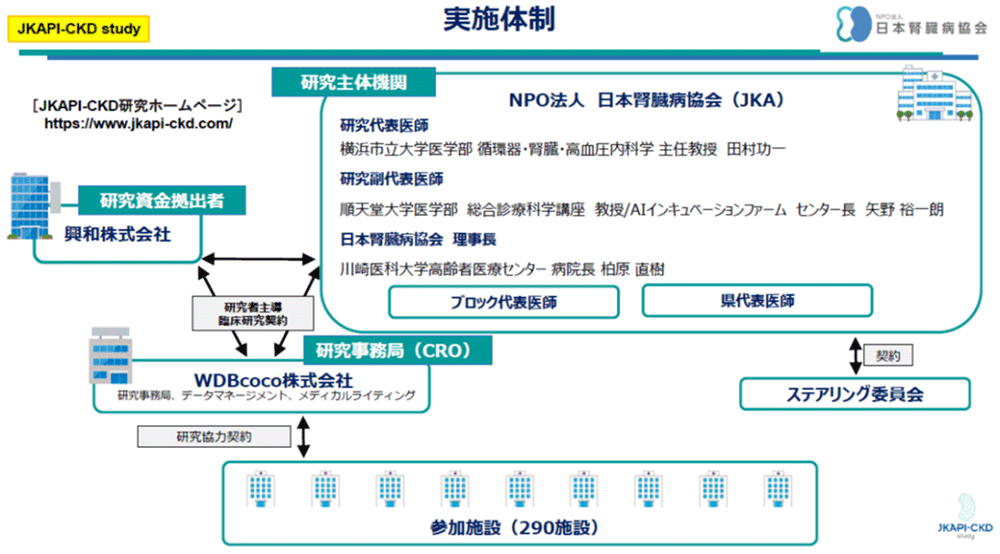The image size is (1000, 554).
Task: Click the second facility building icon
Action: tap(325, 490)
